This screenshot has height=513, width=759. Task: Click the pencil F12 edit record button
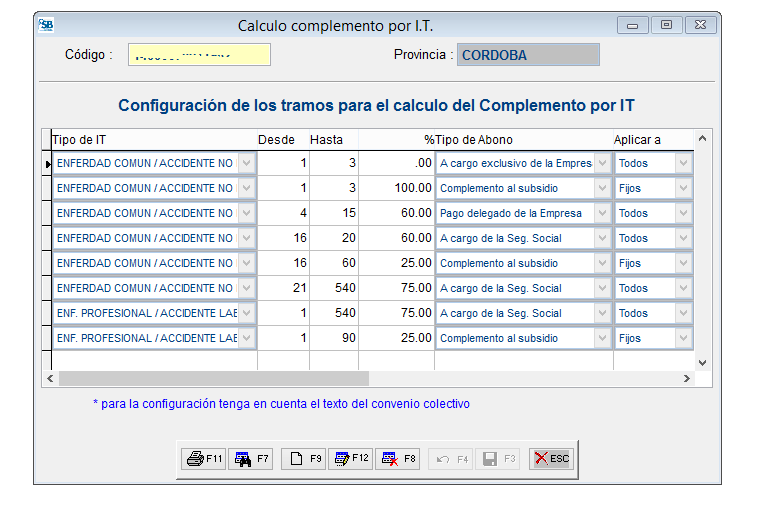pos(351,459)
